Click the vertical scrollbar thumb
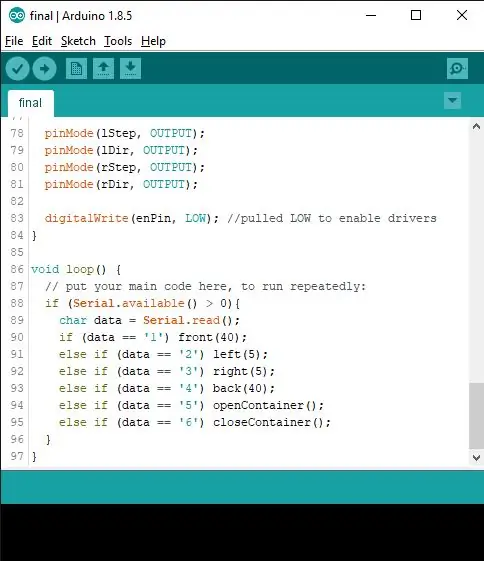Image resolution: width=484 pixels, height=561 pixels. pyautogui.click(x=476, y=415)
